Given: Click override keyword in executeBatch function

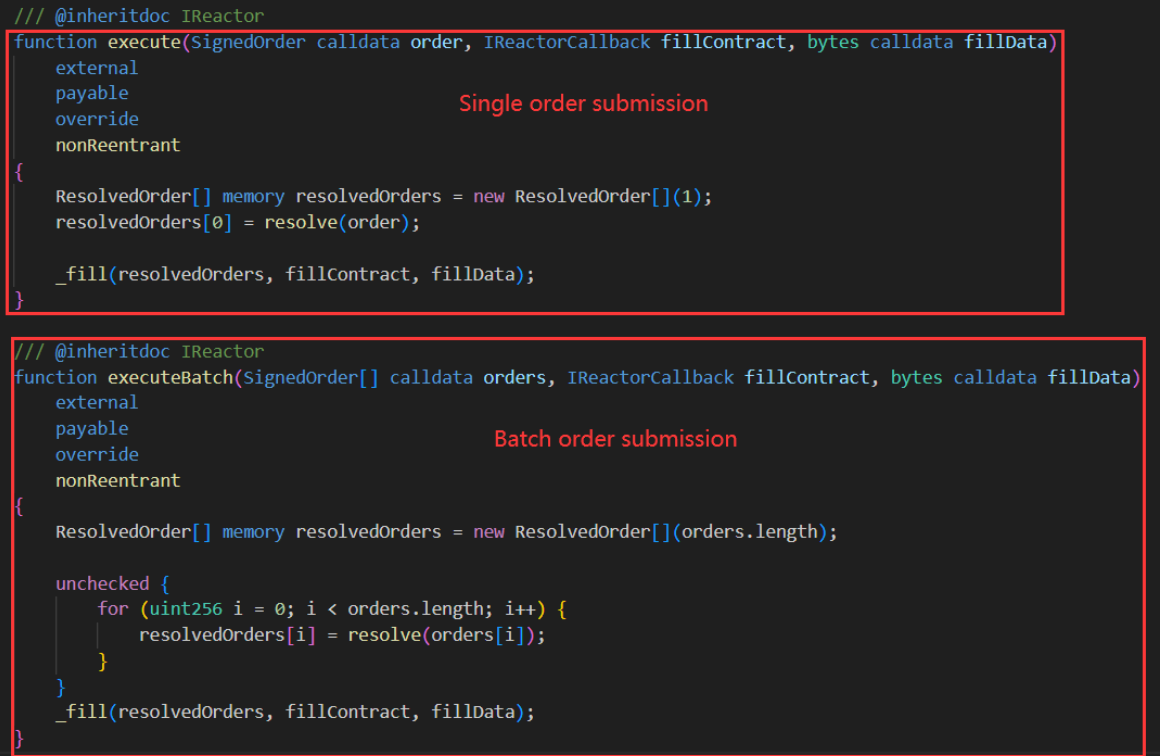Looking at the screenshot, I should 97,455.
